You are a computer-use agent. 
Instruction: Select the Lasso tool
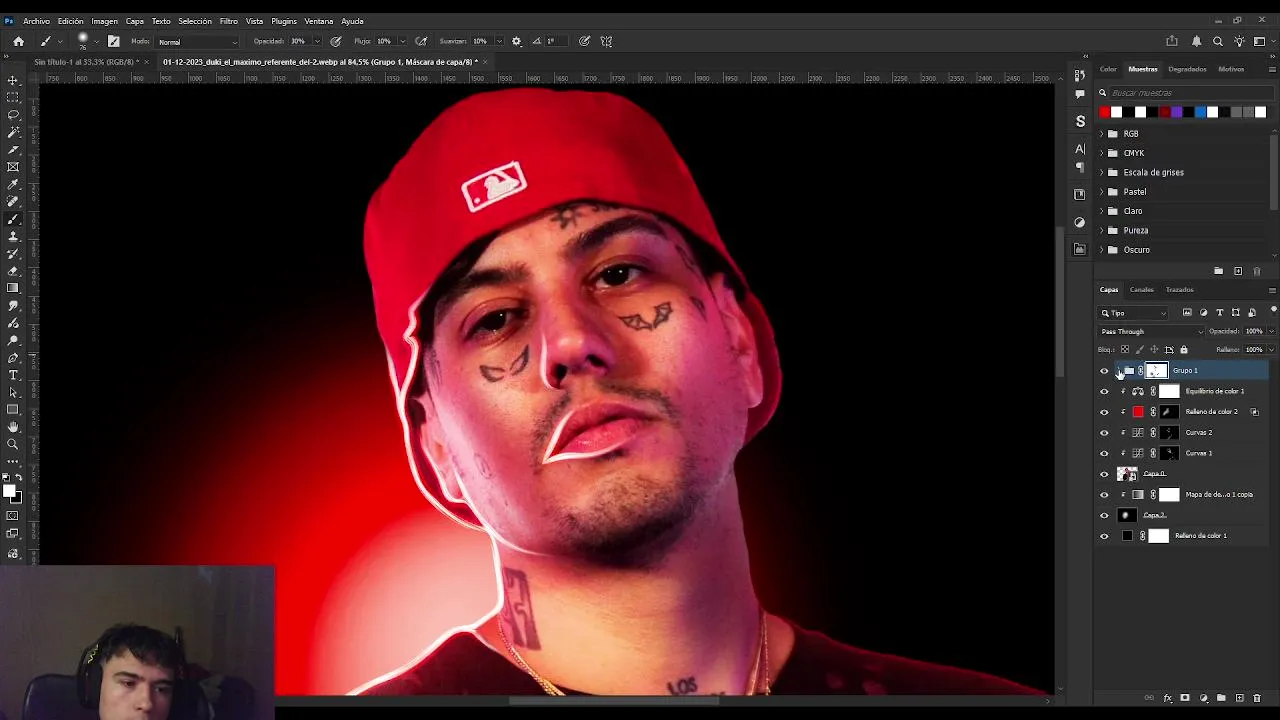[13, 115]
